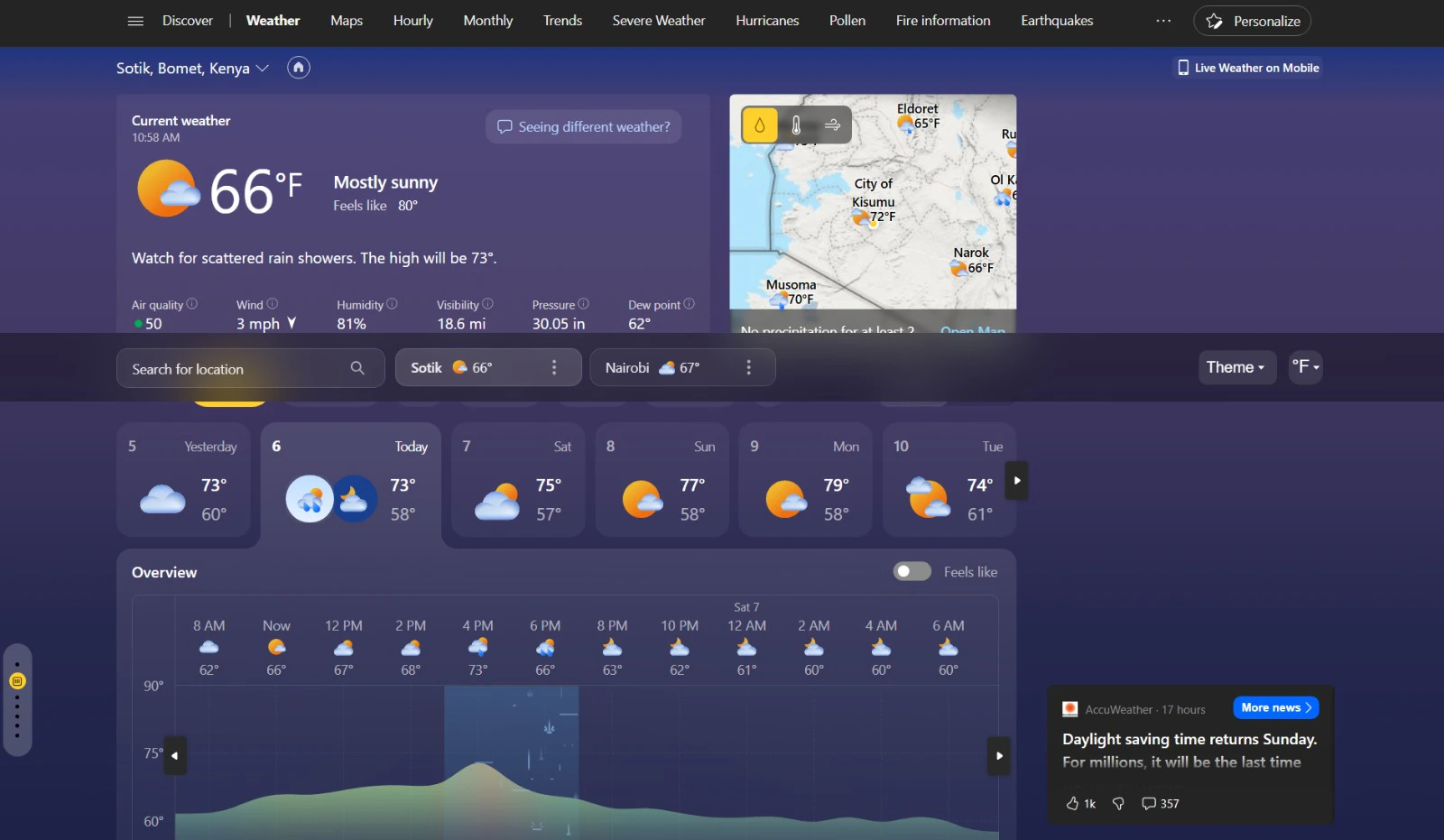Screen dimensions: 1444x840
Task: Click the phone icon for Live Weather on Mobile
Action: 1182,67
